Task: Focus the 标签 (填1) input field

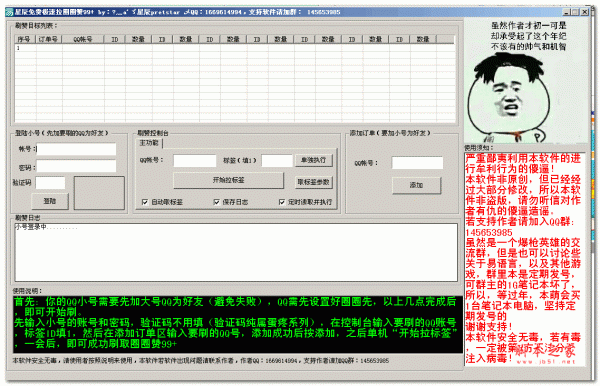Action: coord(277,161)
